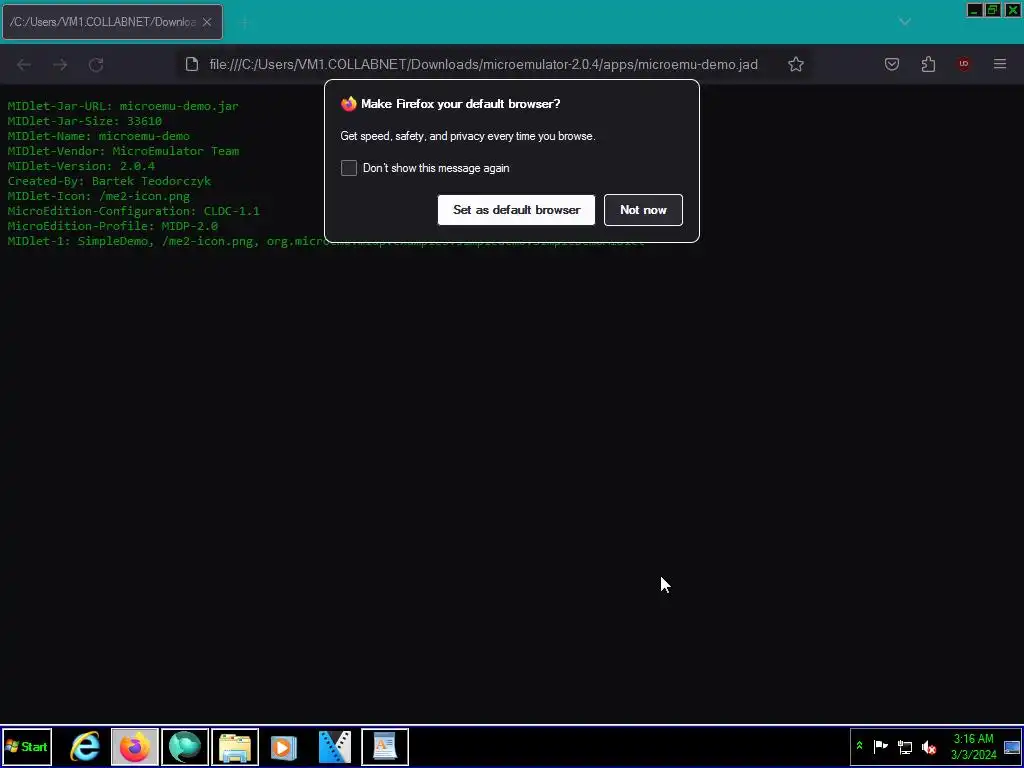Launch Internet Explorer from taskbar
This screenshot has width=1024, height=768.
tap(86, 746)
